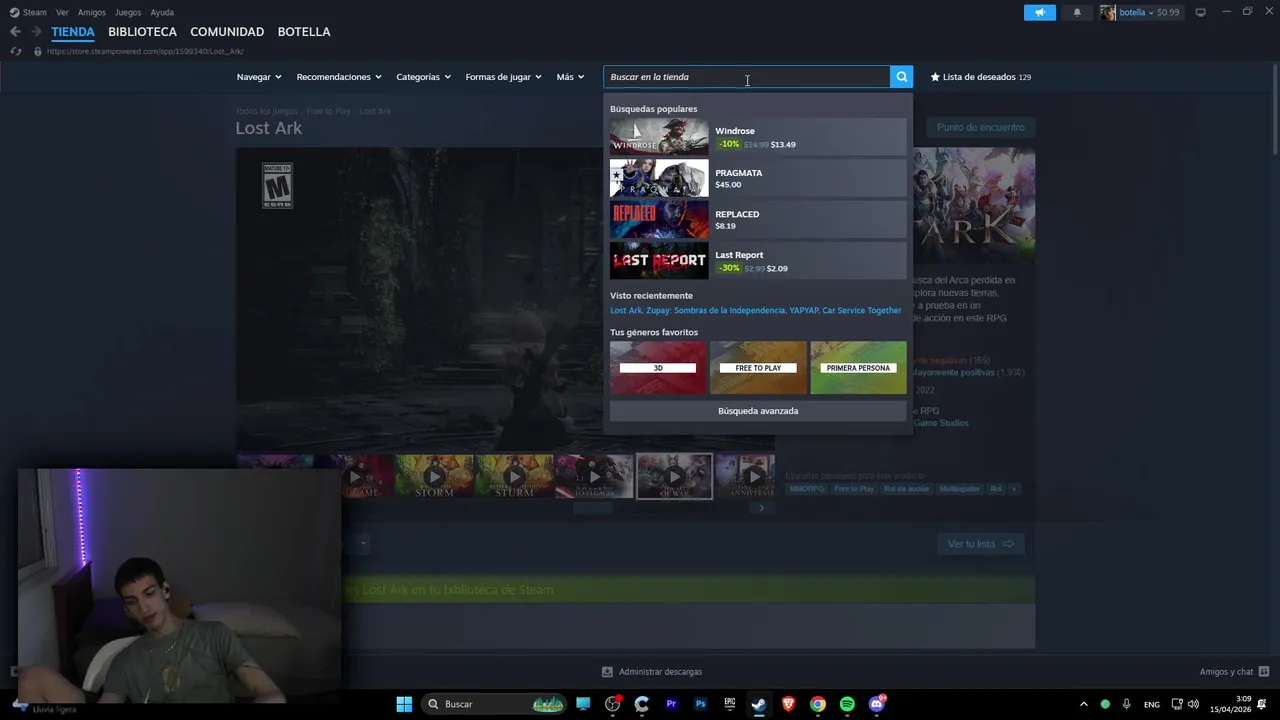Click the Big Picture mode monitor icon

pos(1200,12)
